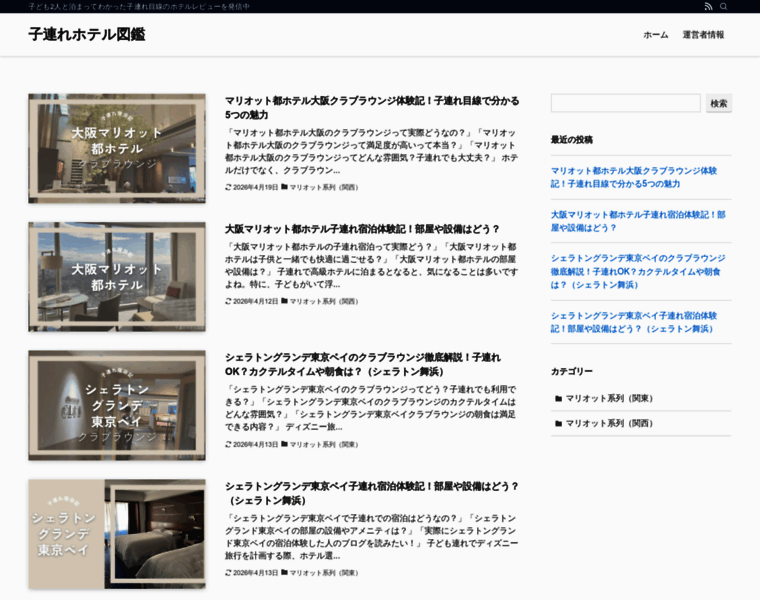Click the 子連れホテル図鑑 site title
This screenshot has height=600, width=760.
(87, 34)
